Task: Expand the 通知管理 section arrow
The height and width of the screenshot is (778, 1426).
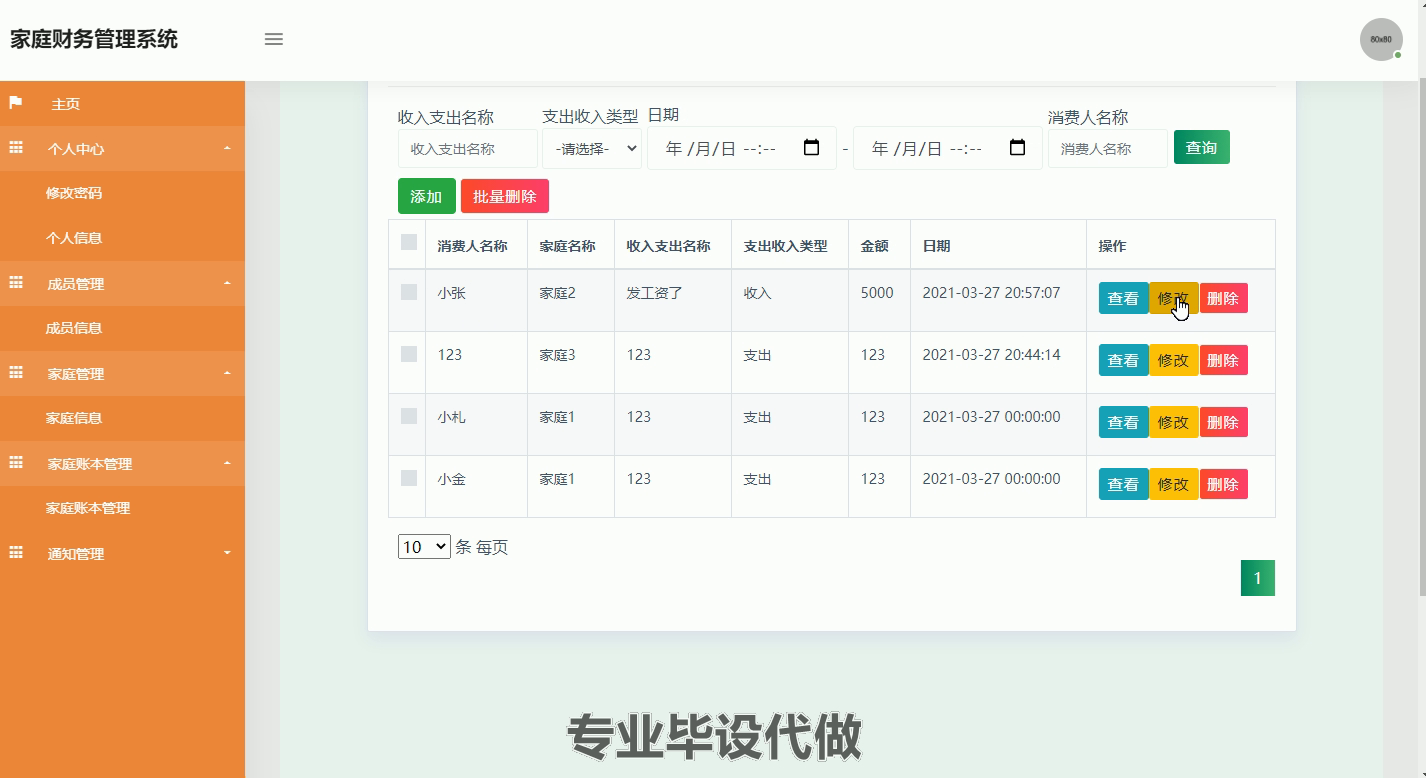Action: click(x=227, y=553)
